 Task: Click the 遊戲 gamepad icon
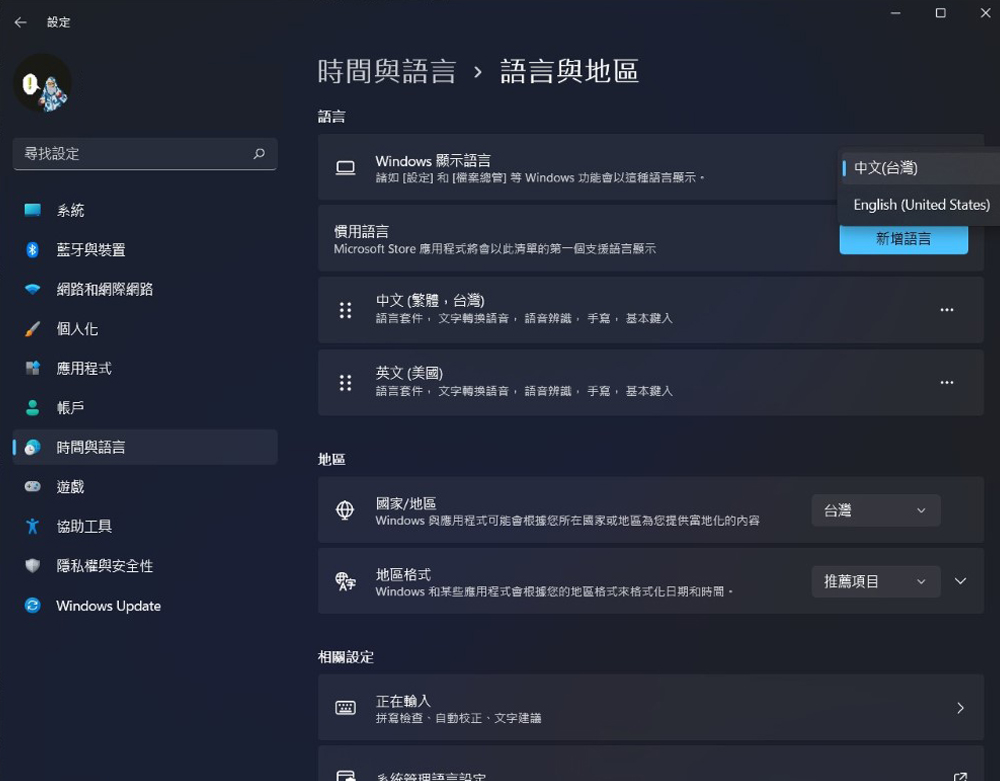click(33, 487)
